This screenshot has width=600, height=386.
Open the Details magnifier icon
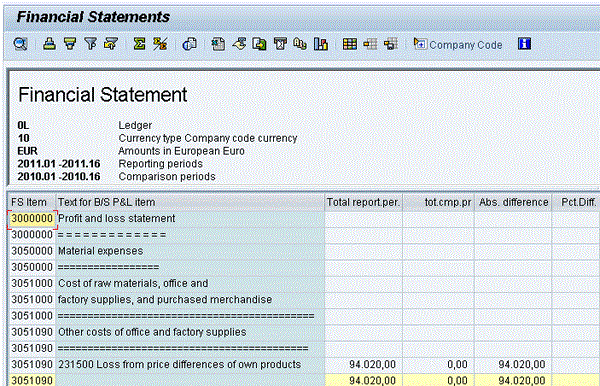20,44
